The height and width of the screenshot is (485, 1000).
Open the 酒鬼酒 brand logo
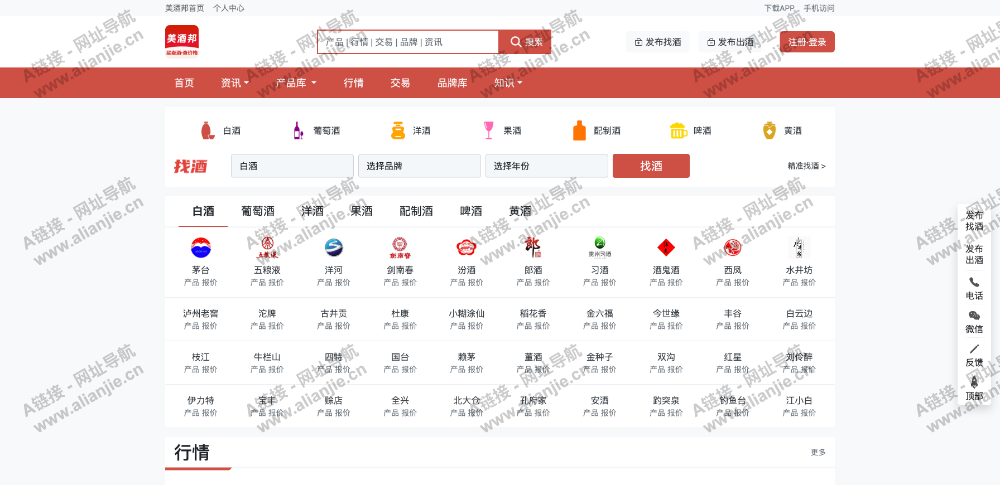[x=666, y=248]
